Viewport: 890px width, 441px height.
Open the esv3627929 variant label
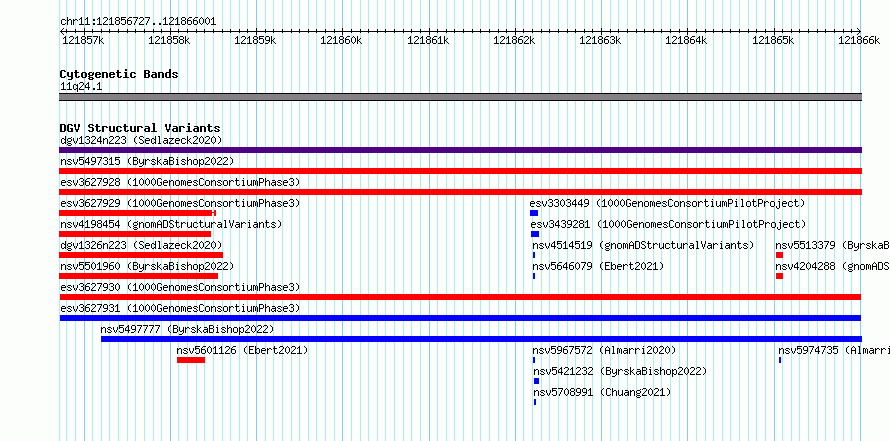point(180,203)
